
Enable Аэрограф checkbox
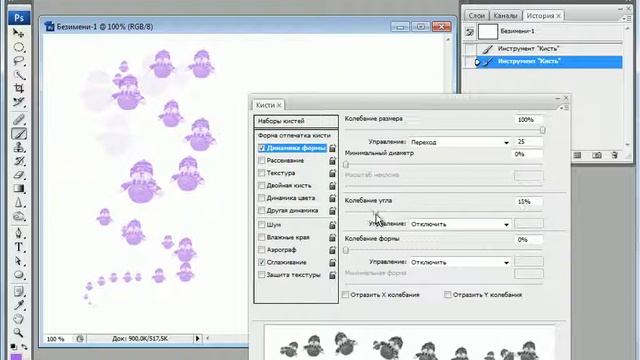coord(262,249)
